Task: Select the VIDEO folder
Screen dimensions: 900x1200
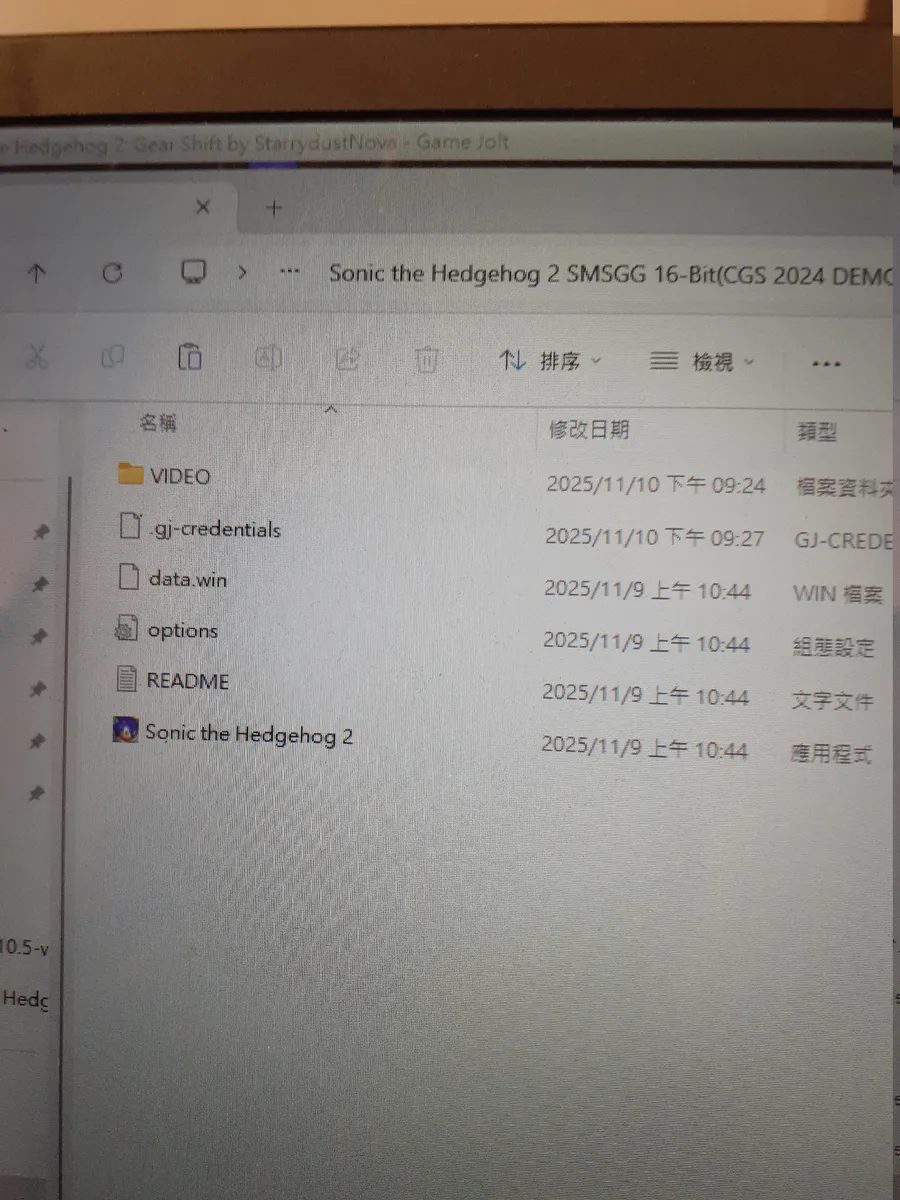Action: coord(180,476)
